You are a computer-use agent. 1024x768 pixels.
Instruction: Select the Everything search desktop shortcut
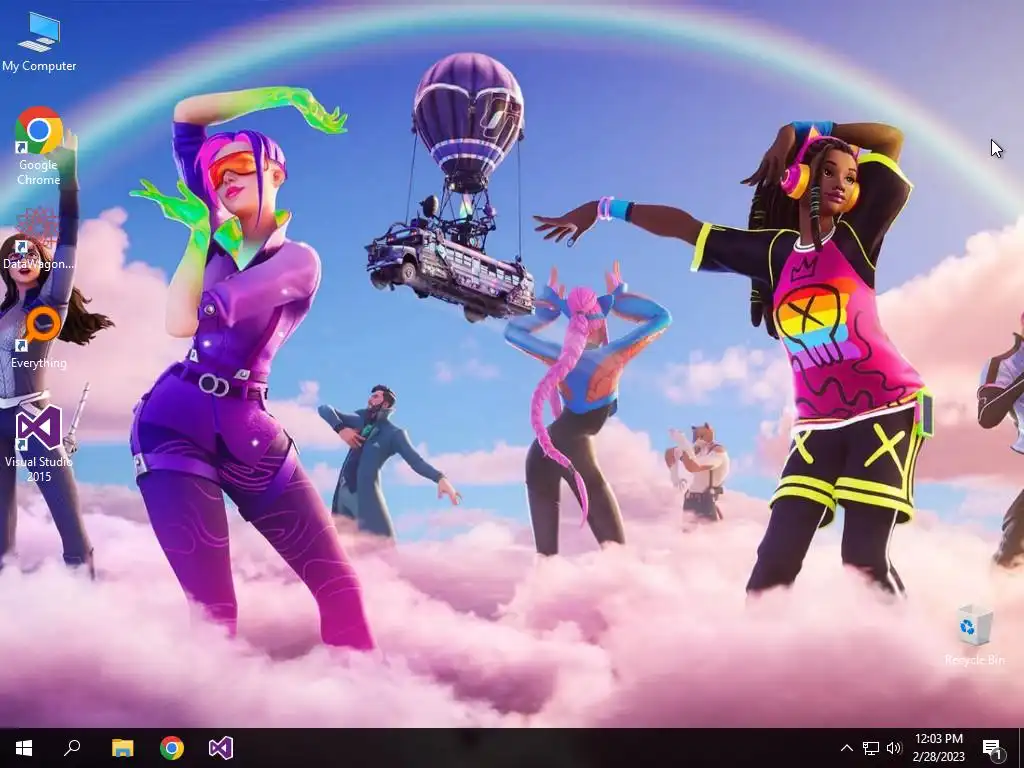coord(39,338)
